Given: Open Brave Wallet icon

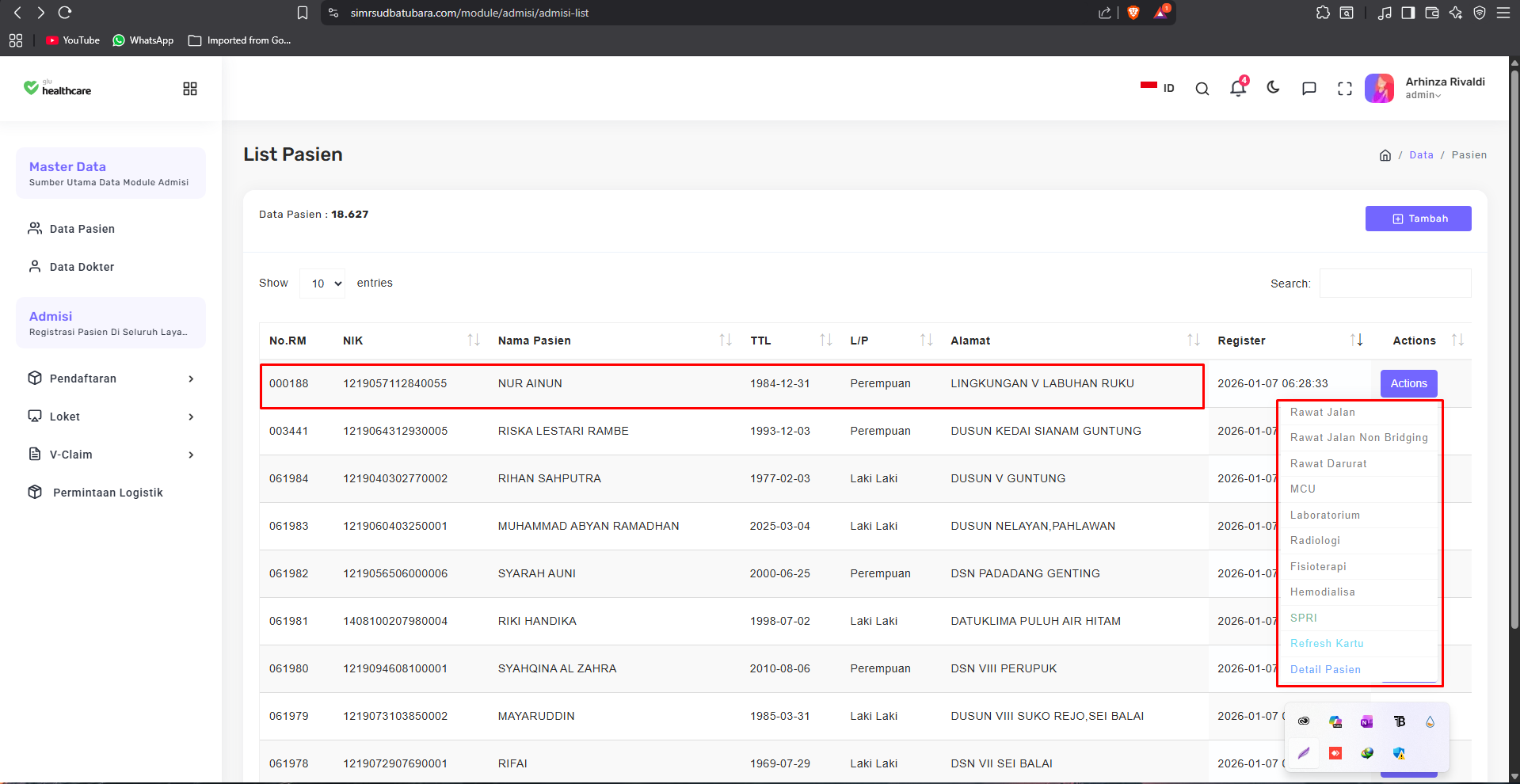Looking at the screenshot, I should click(x=1431, y=13).
